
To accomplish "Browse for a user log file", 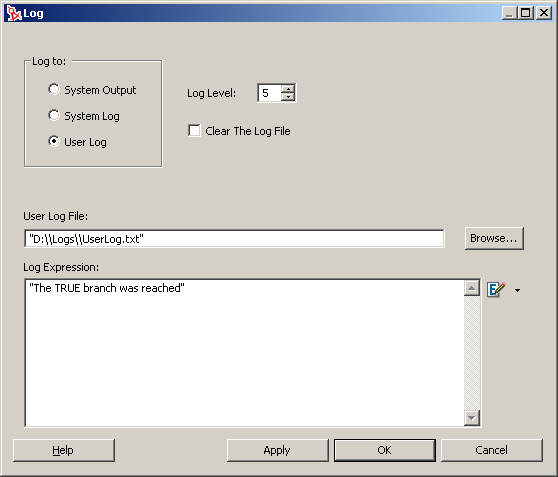I will coord(494,238).
